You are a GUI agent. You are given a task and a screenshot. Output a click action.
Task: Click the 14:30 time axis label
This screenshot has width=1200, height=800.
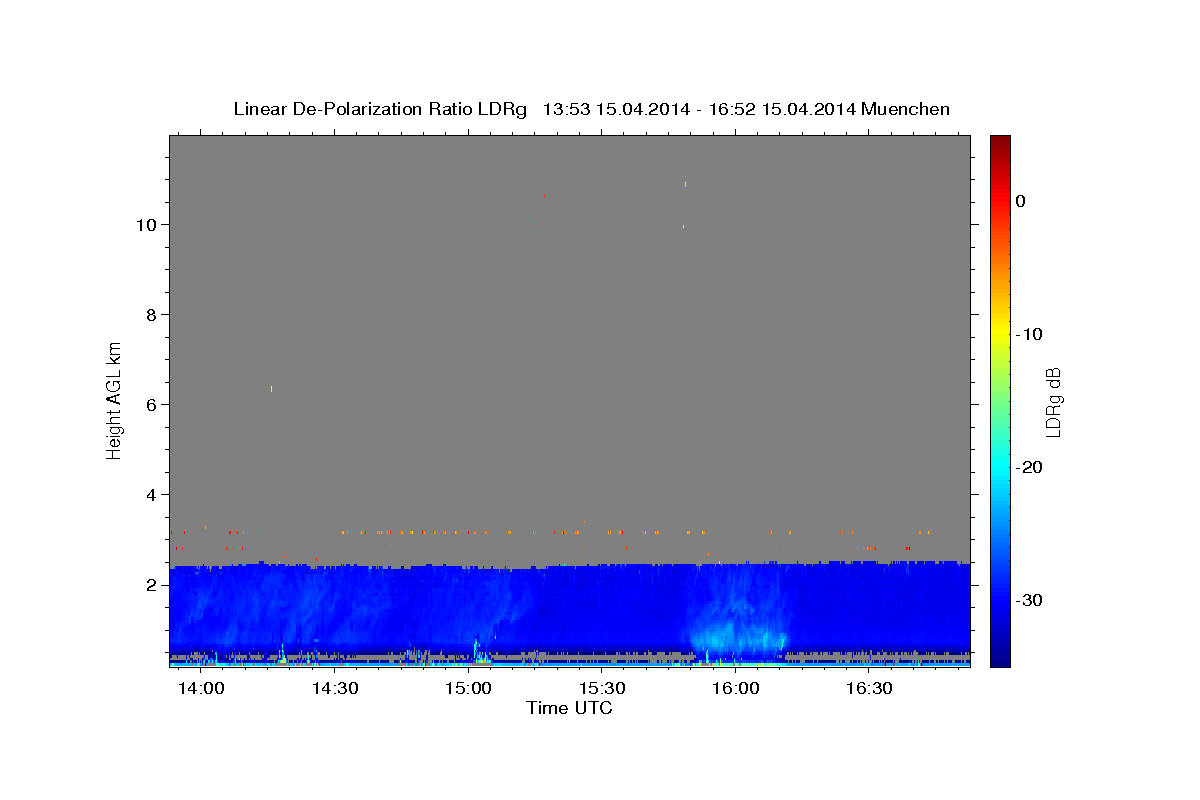[x=335, y=689]
